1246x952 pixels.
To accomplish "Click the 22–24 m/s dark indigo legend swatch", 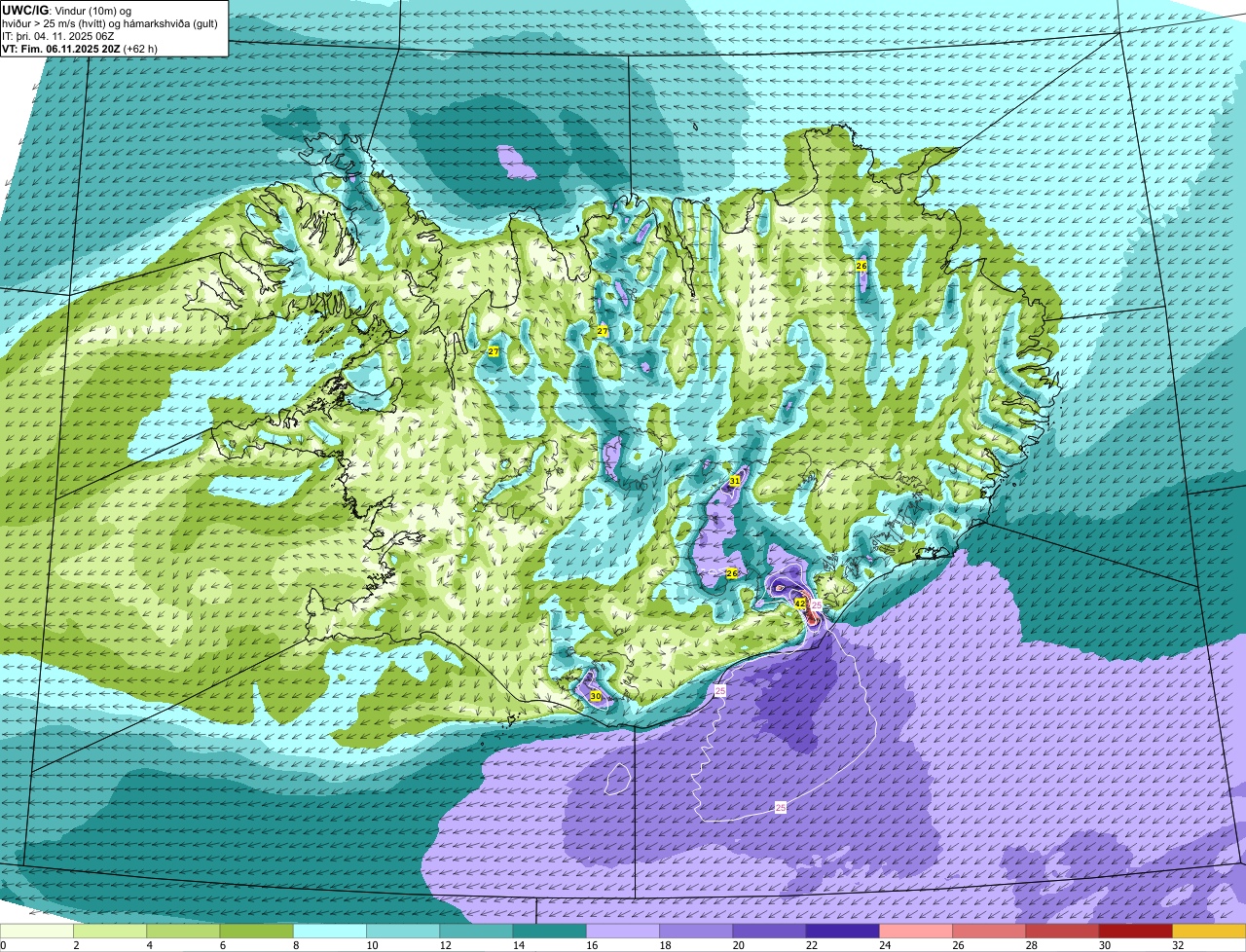I will coord(843,931).
